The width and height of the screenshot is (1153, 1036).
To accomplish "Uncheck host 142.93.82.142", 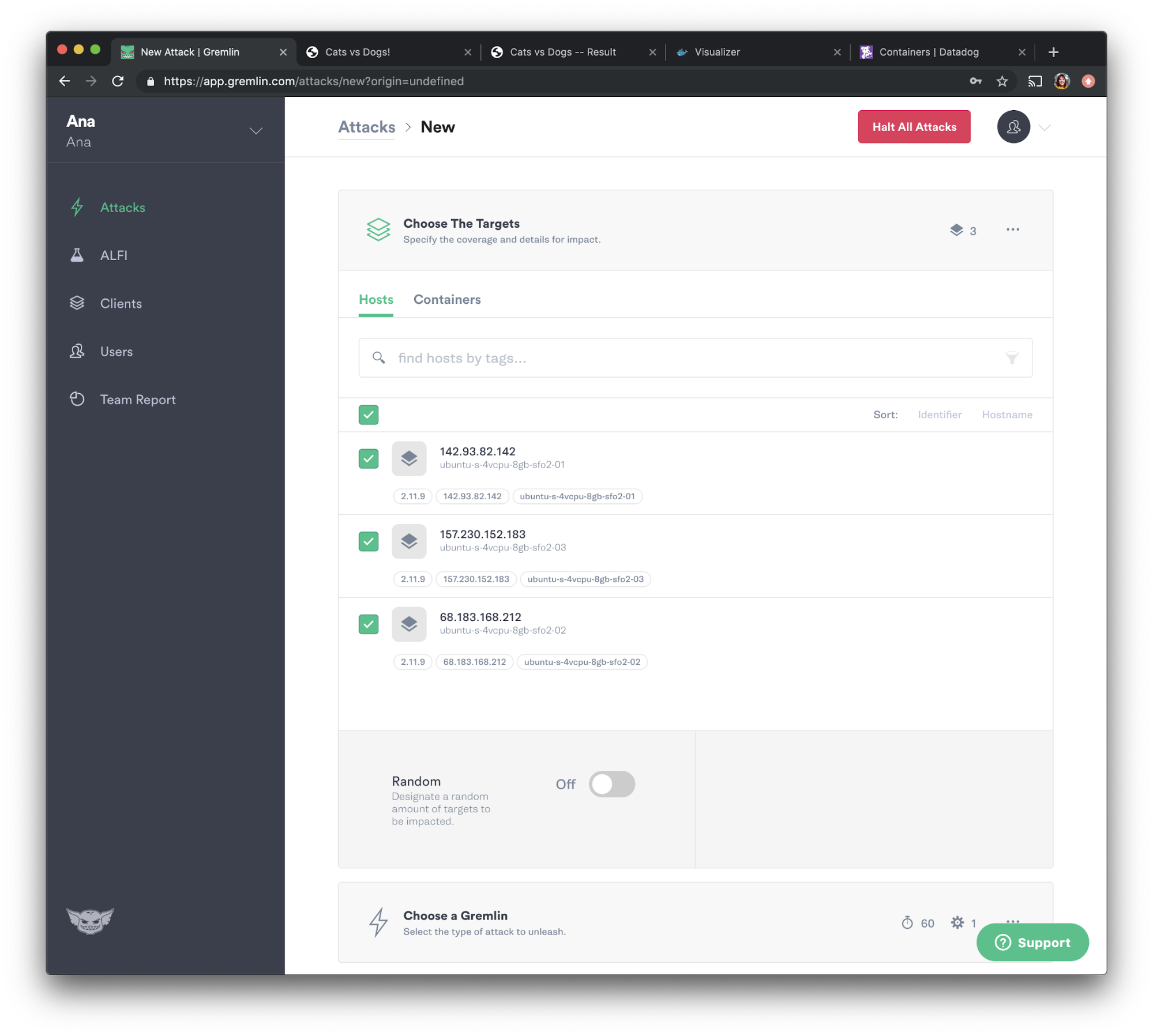I will click(369, 458).
